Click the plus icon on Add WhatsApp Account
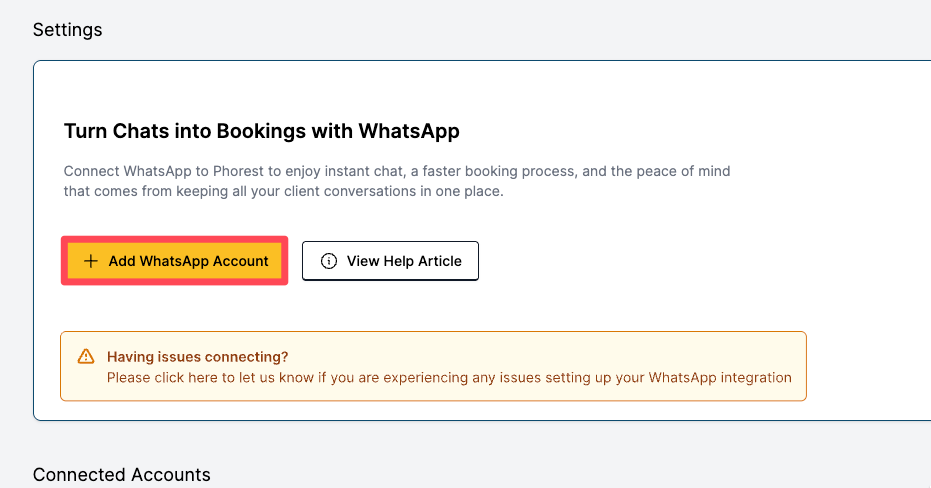 (x=91, y=261)
